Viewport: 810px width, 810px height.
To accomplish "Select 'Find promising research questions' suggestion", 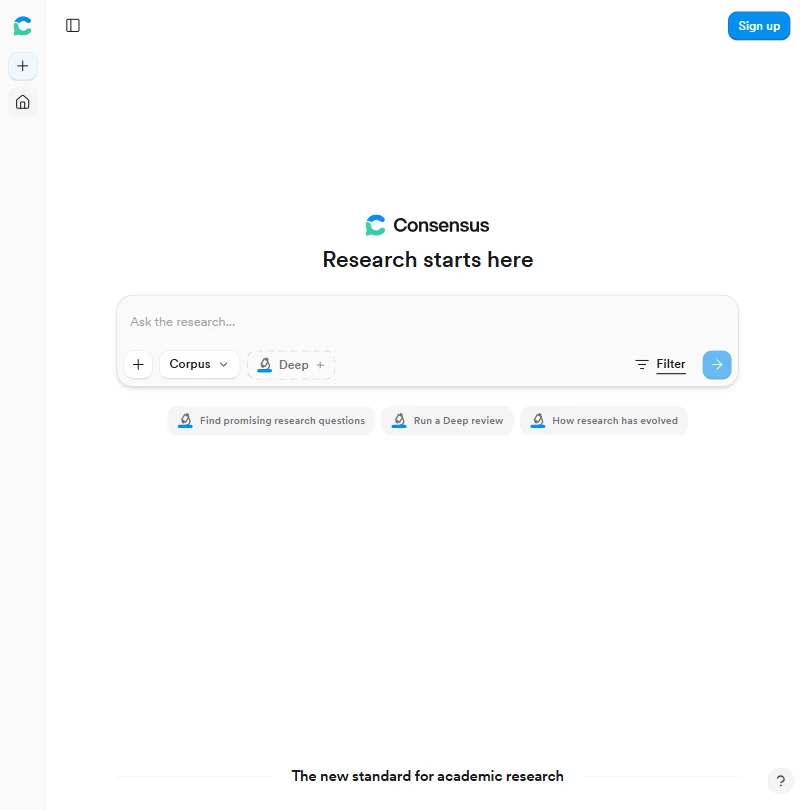I will pyautogui.click(x=271, y=420).
